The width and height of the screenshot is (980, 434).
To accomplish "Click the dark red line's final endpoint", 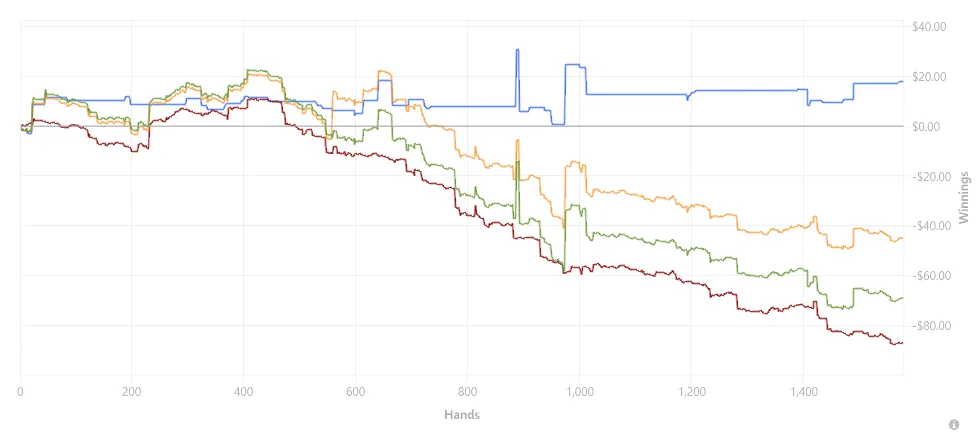I will point(902,343).
